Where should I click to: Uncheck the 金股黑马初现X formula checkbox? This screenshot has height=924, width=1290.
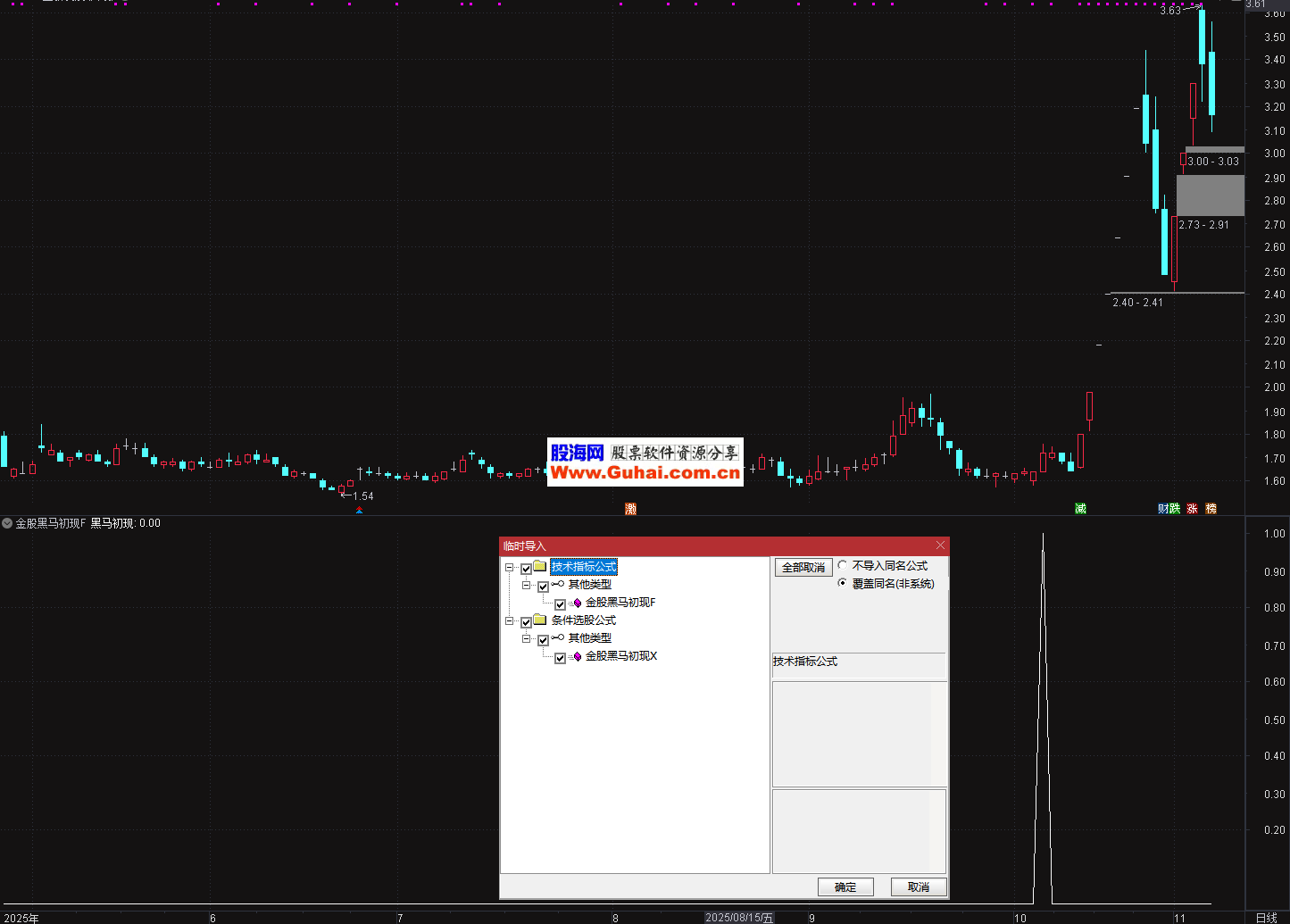click(x=560, y=657)
